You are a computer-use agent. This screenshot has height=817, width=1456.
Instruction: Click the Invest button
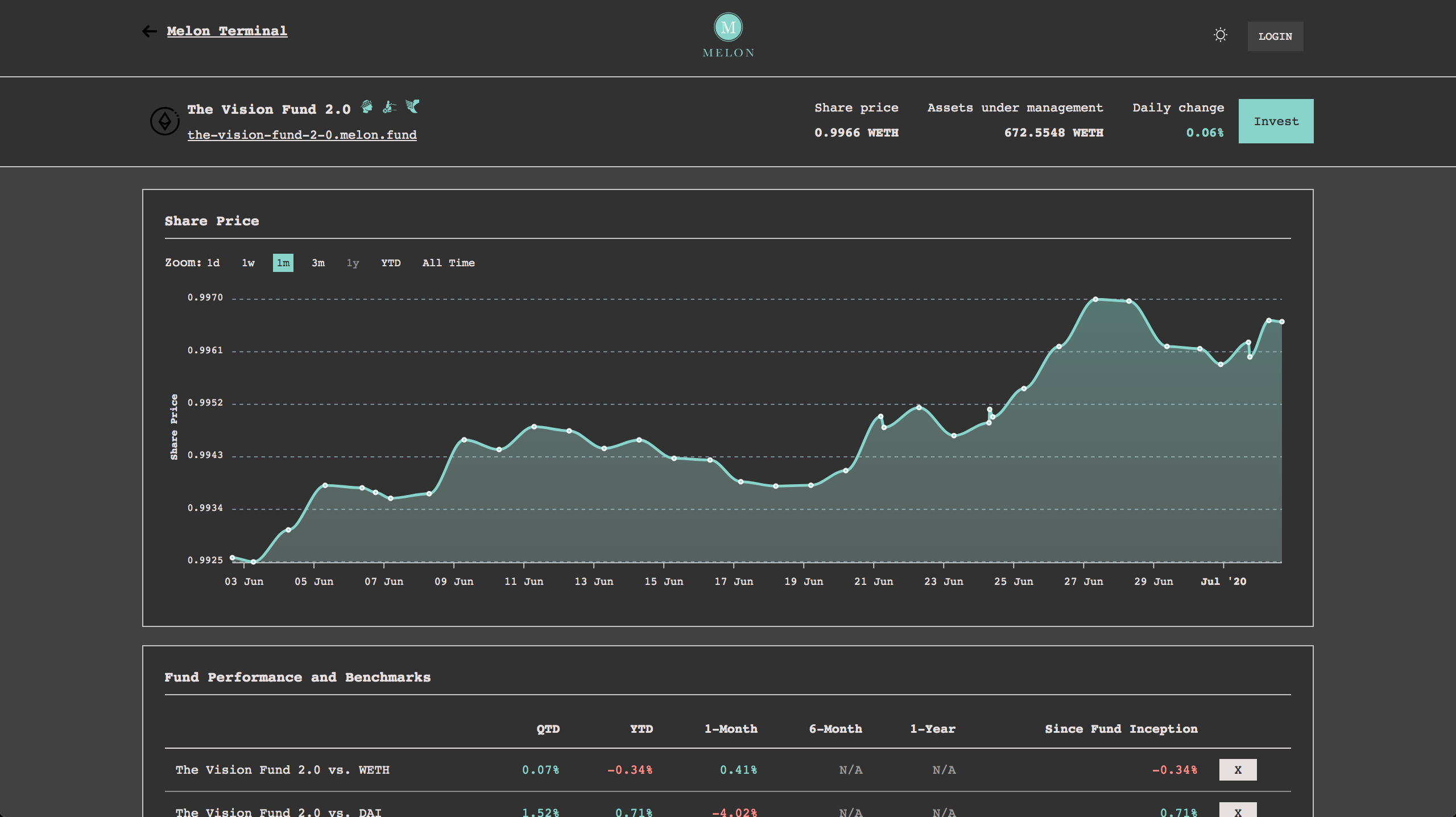[1276, 121]
